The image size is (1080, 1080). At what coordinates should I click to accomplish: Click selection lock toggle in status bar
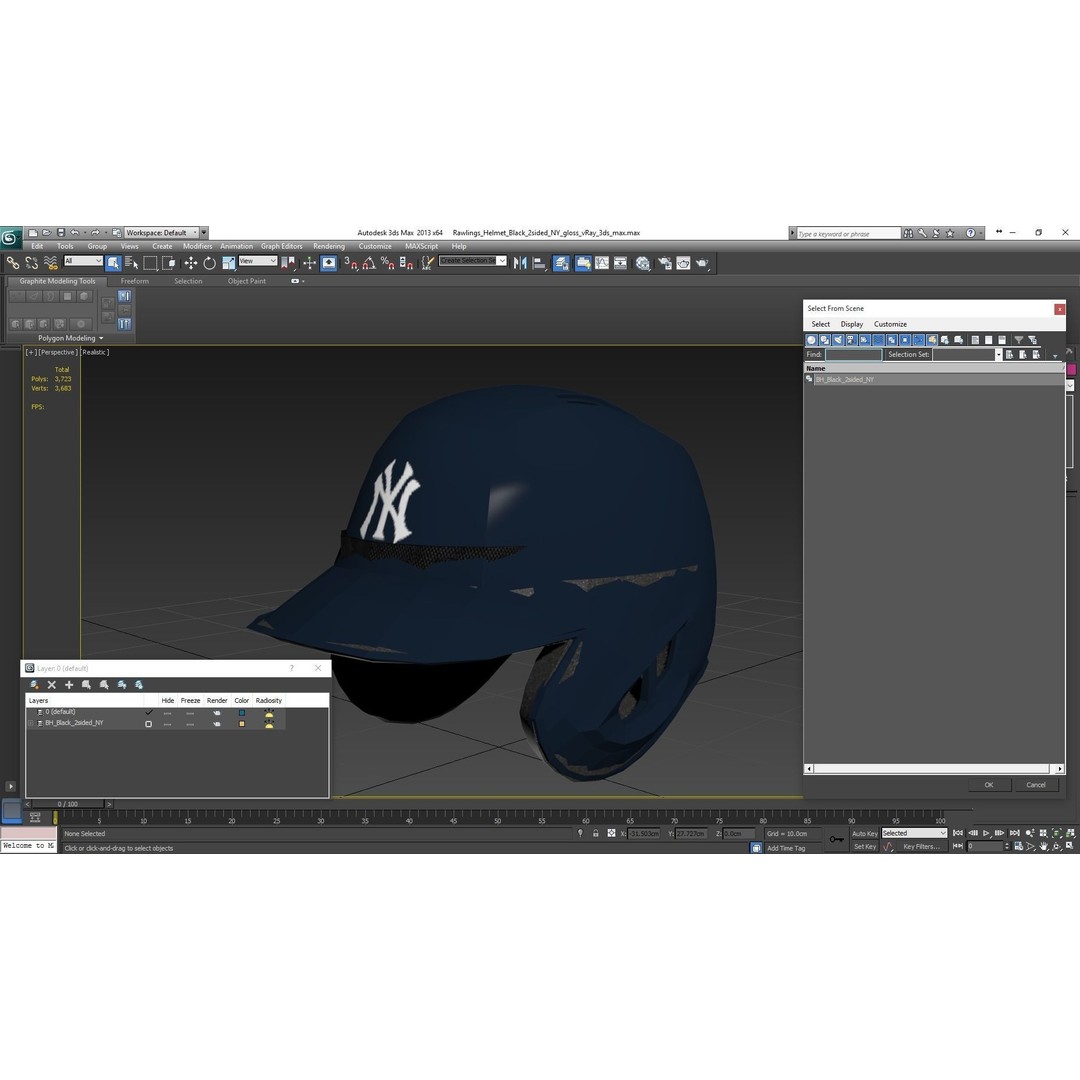[596, 833]
